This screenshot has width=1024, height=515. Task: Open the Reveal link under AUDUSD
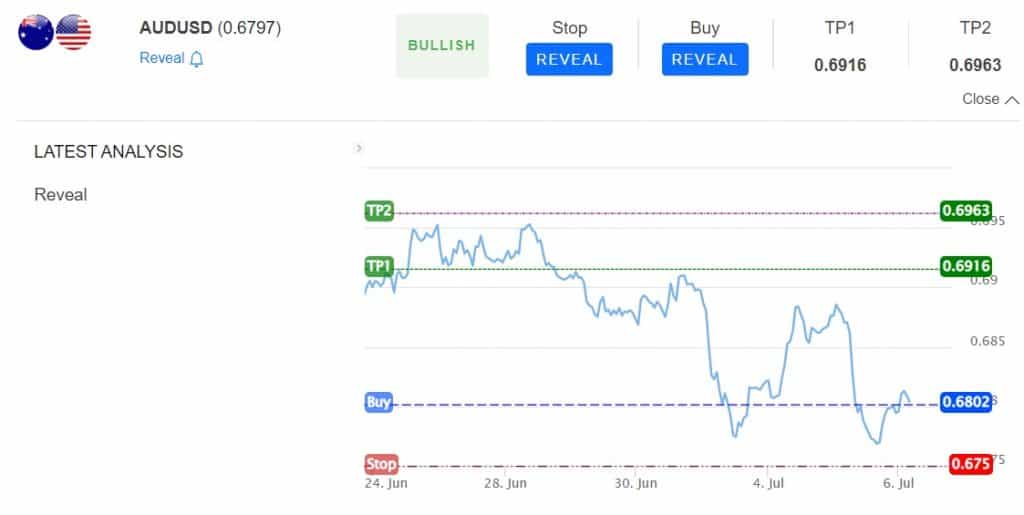[x=162, y=58]
